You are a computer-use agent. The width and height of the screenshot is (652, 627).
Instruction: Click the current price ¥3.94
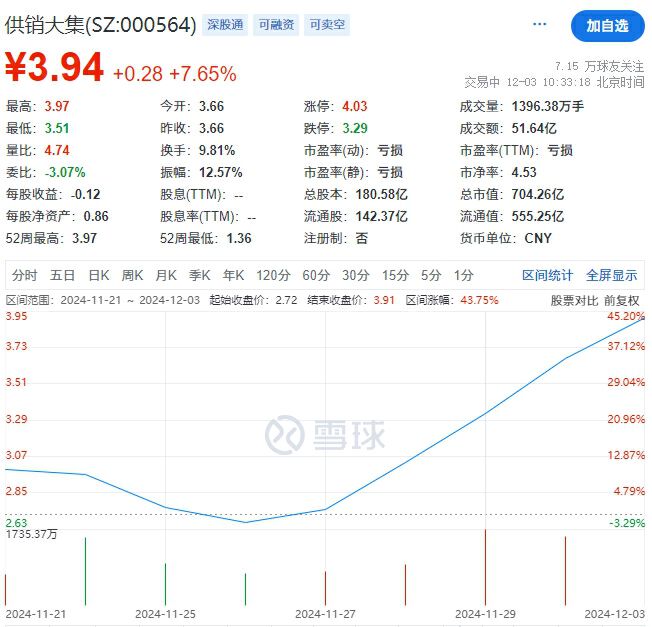[x=54, y=67]
